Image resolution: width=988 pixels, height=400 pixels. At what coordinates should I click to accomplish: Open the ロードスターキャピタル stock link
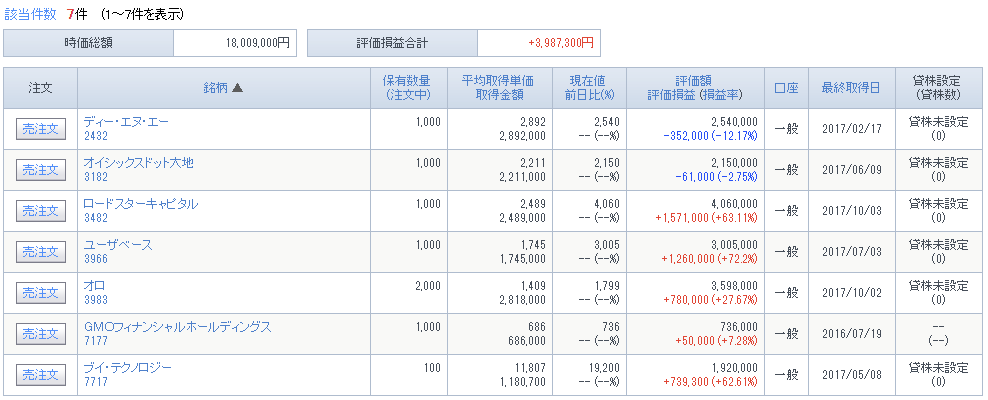141,204
